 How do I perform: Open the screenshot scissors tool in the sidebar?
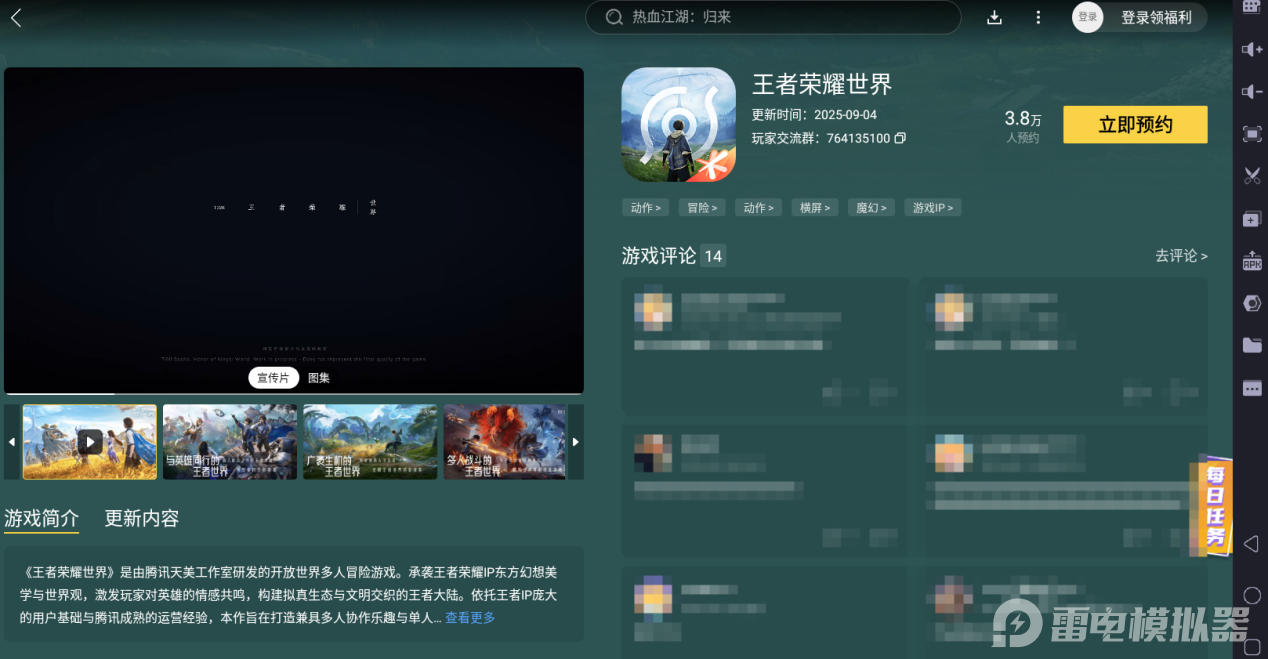[1251, 176]
